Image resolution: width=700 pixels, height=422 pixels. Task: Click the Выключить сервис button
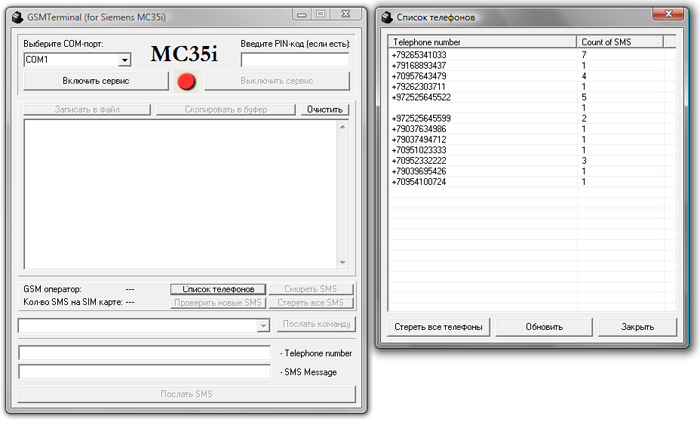click(x=277, y=81)
